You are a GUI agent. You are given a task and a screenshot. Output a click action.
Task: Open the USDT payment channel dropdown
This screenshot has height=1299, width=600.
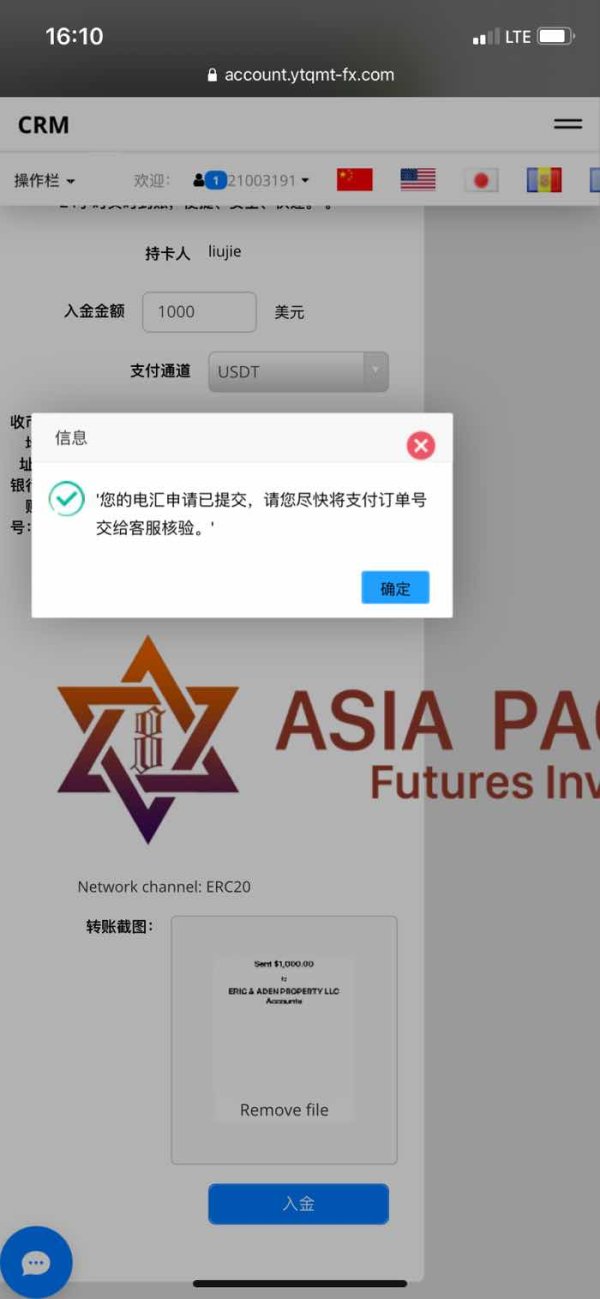298,371
